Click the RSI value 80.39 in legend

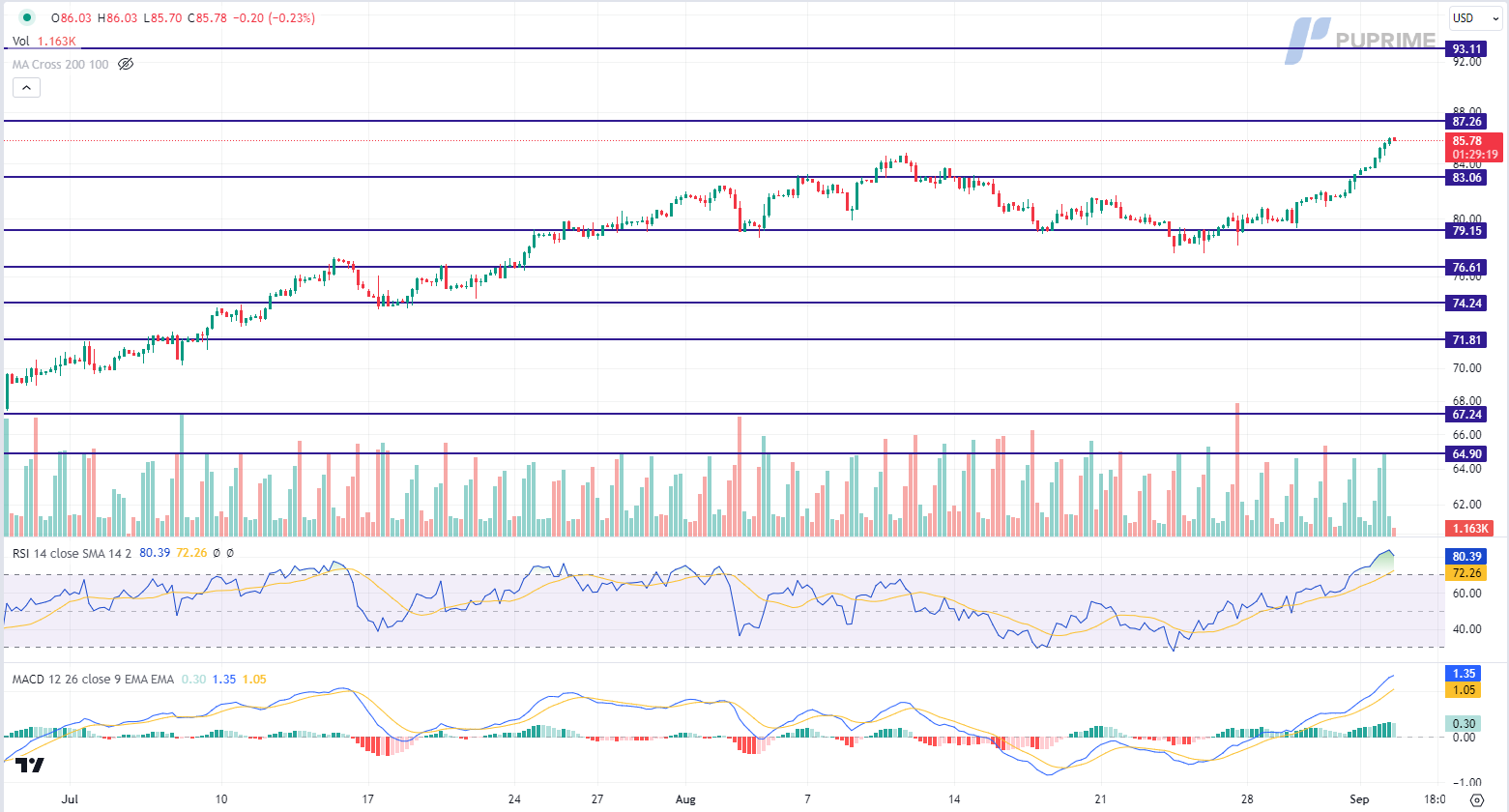point(155,553)
